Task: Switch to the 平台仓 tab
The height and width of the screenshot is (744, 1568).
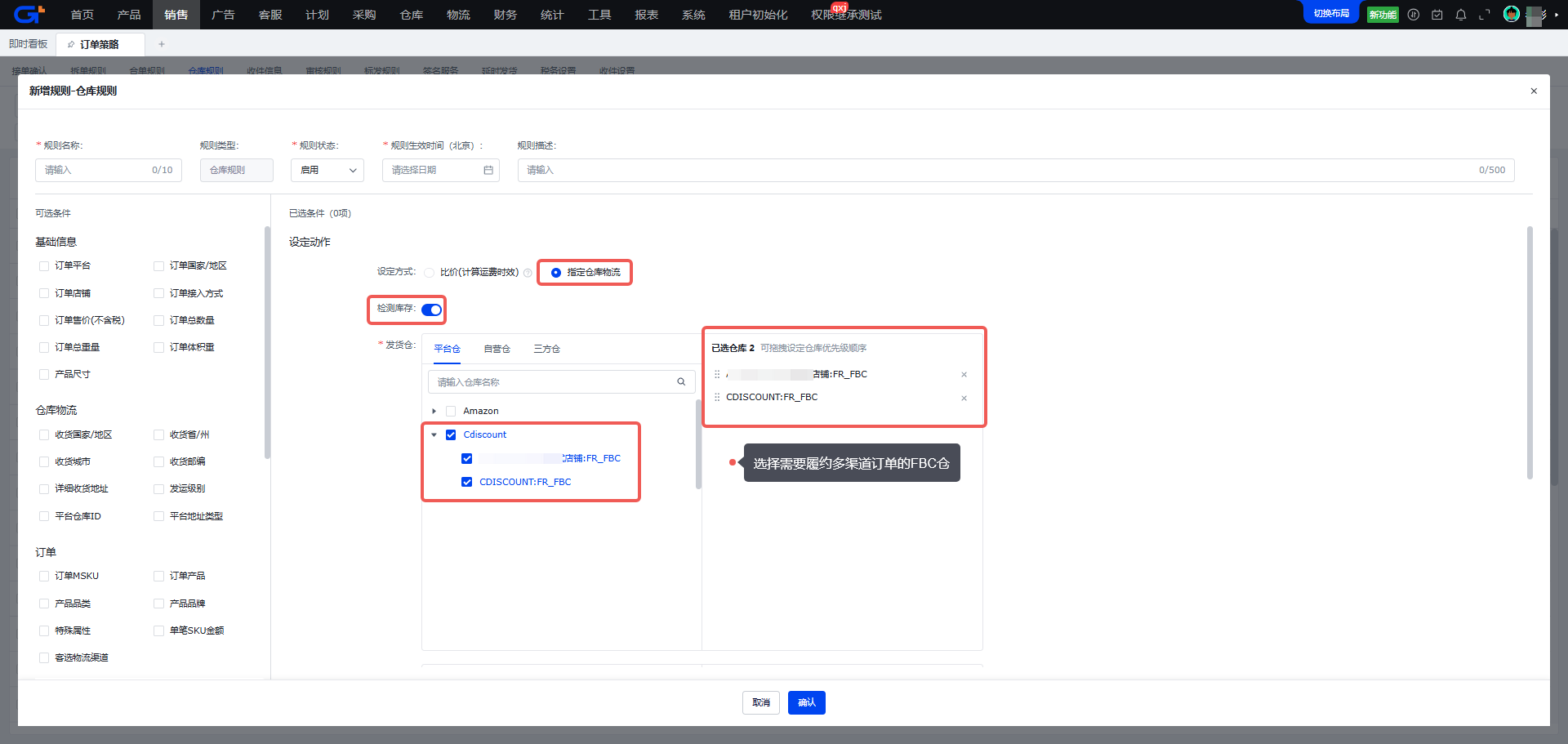Action: [x=447, y=349]
